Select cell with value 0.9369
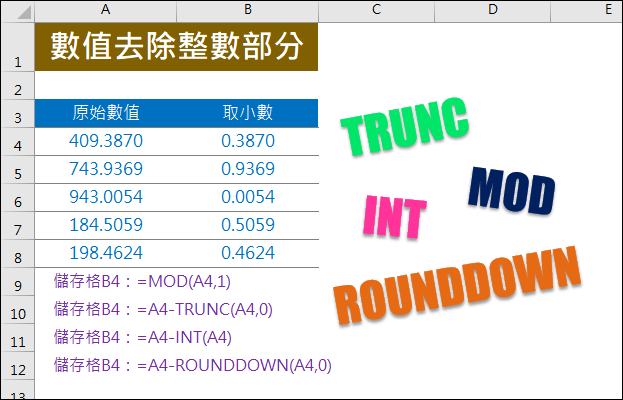The height and width of the screenshot is (400, 623). point(248,170)
